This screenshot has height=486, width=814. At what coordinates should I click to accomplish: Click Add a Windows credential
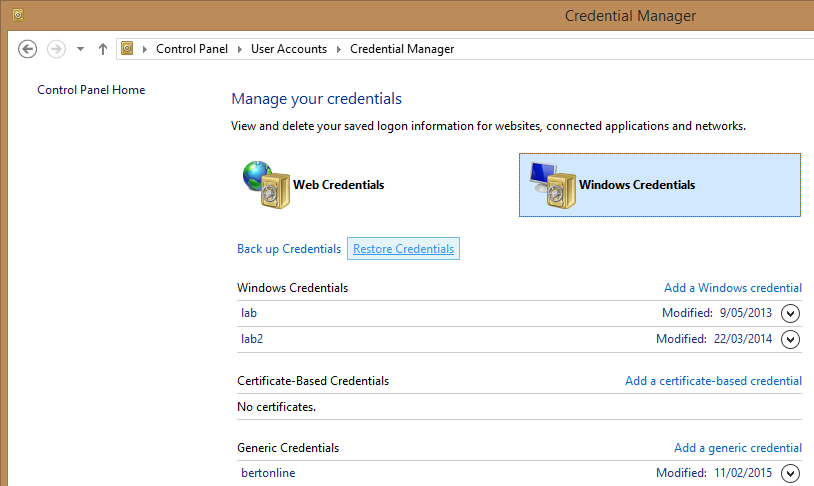[x=732, y=288]
